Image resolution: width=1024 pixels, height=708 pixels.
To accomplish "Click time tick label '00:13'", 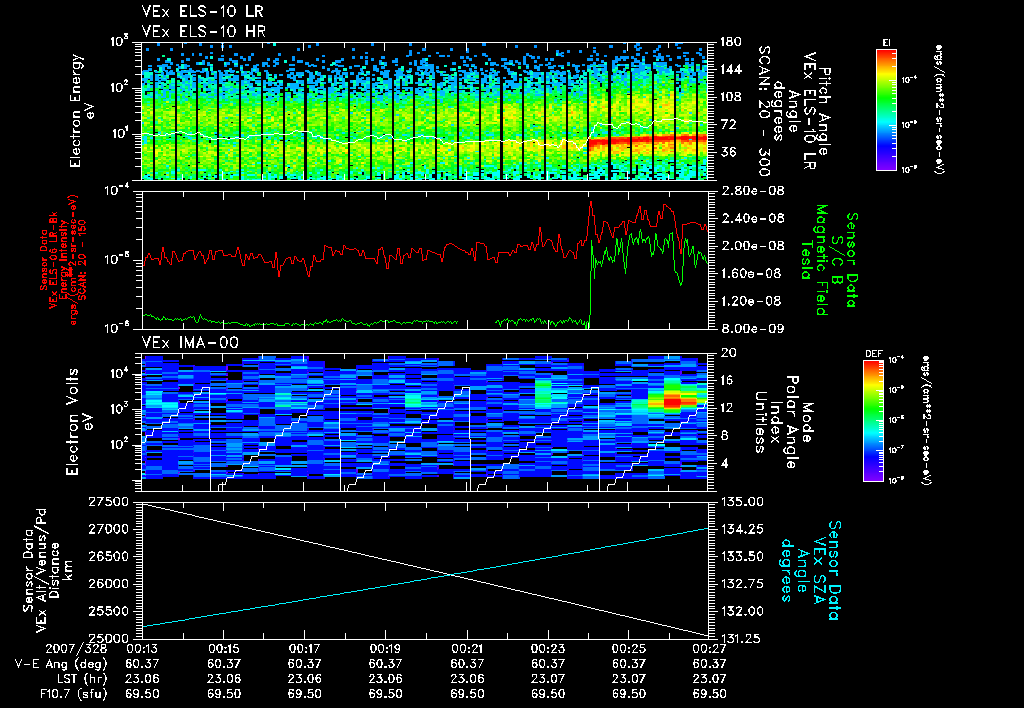I will pos(142,649).
